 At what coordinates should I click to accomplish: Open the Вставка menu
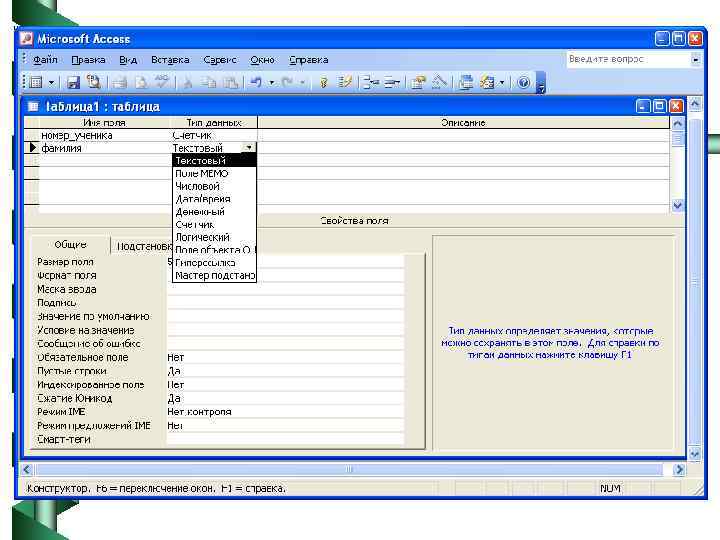tap(170, 60)
